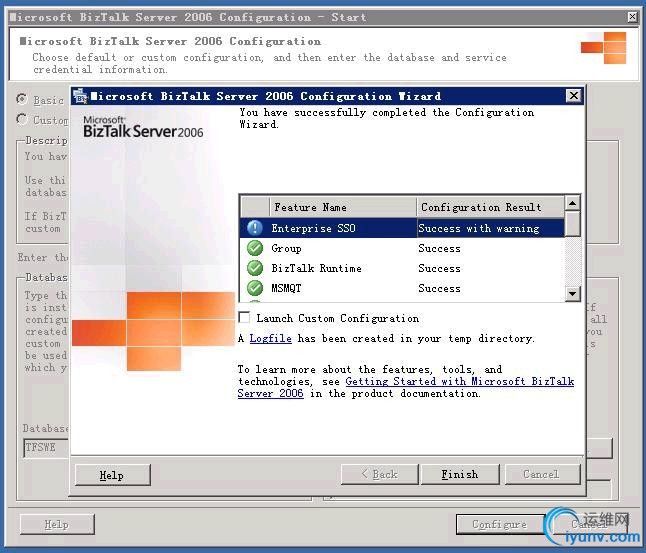Open the Logfile link
The image size is (646, 553).
270,339
